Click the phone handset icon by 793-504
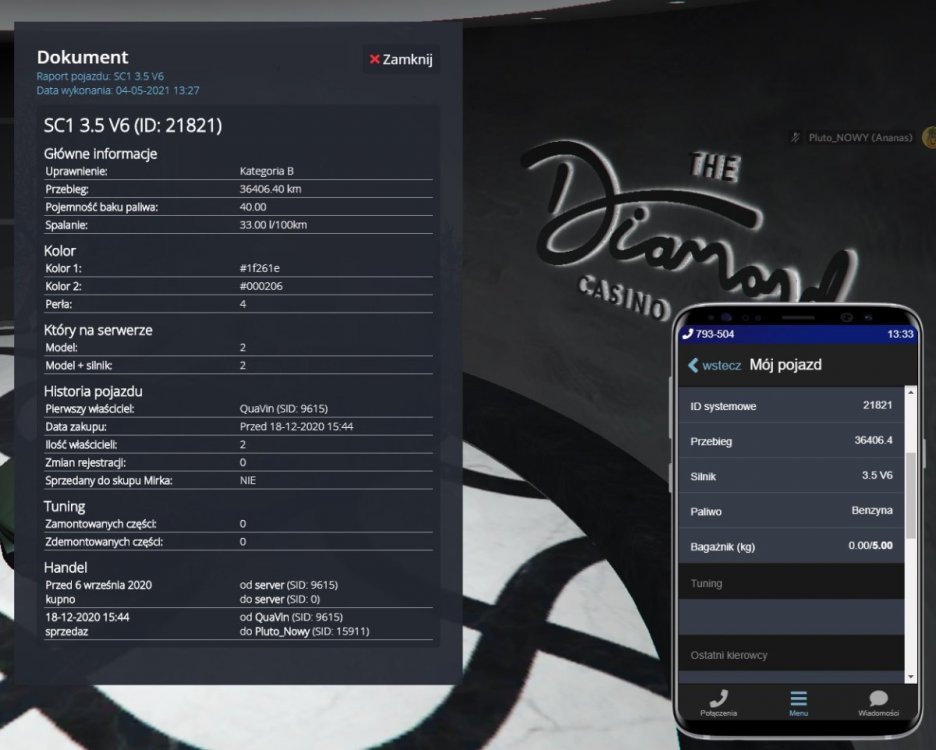936x750 pixels. (687, 334)
